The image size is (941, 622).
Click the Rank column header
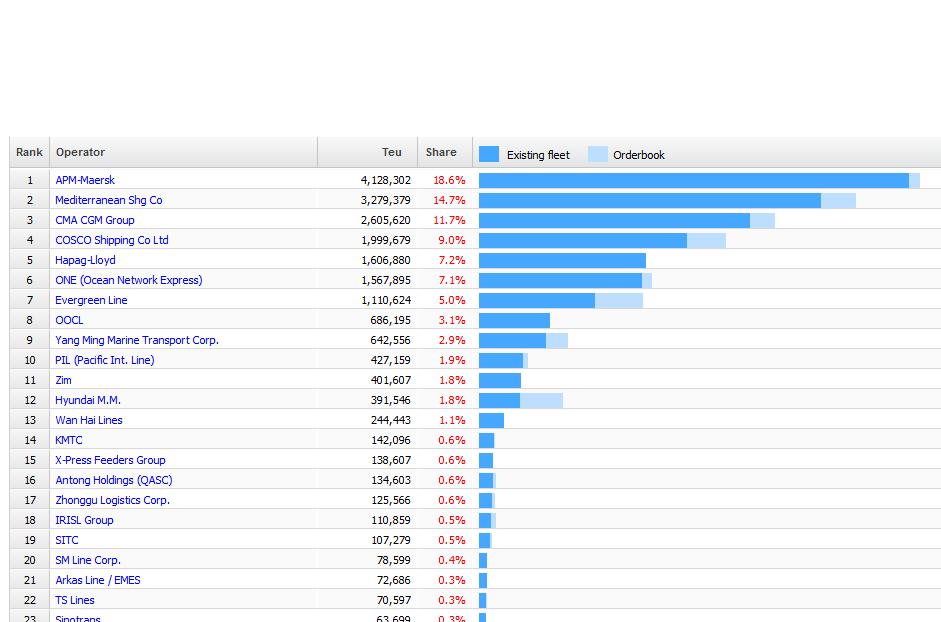[29, 152]
